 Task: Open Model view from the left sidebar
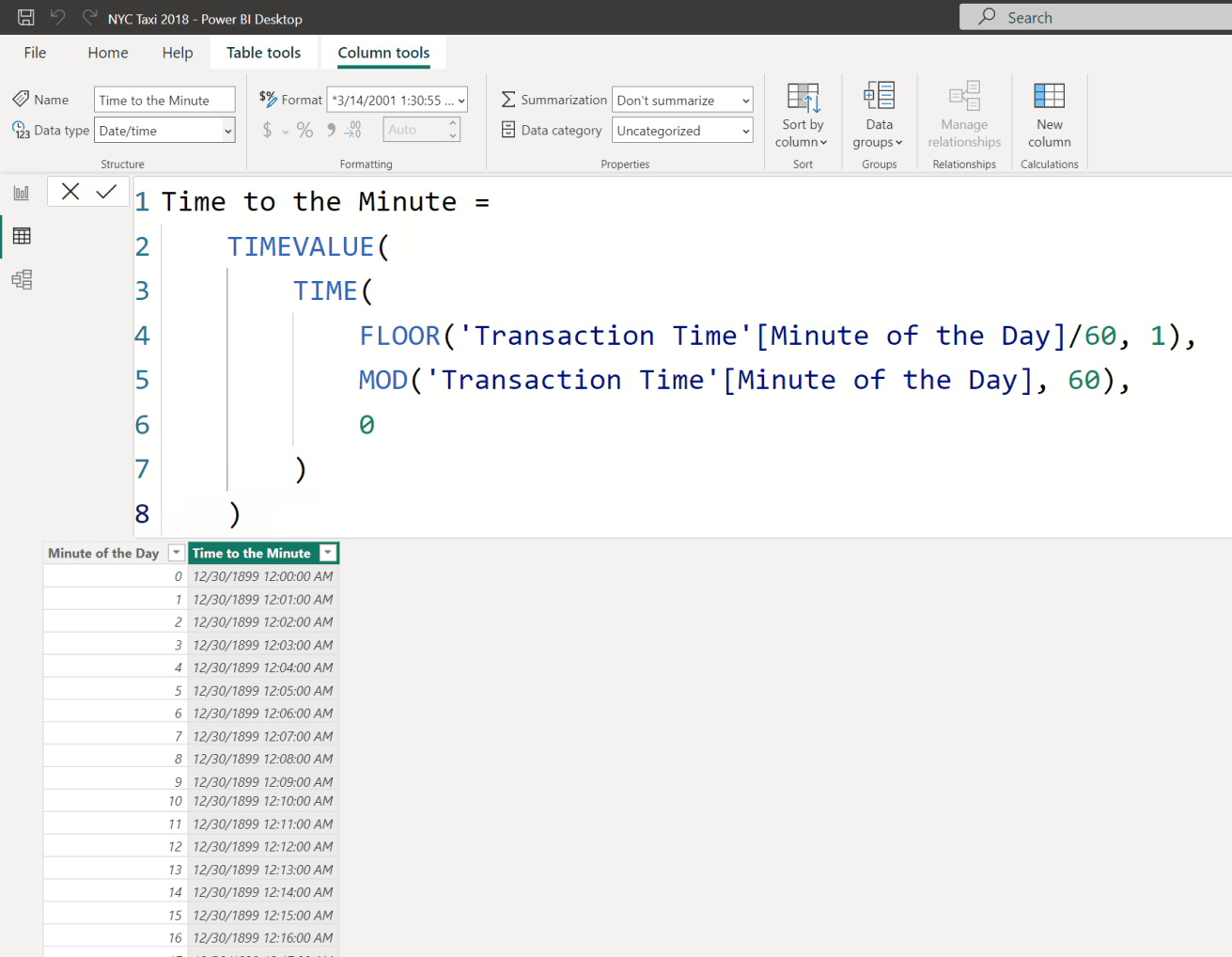21,279
